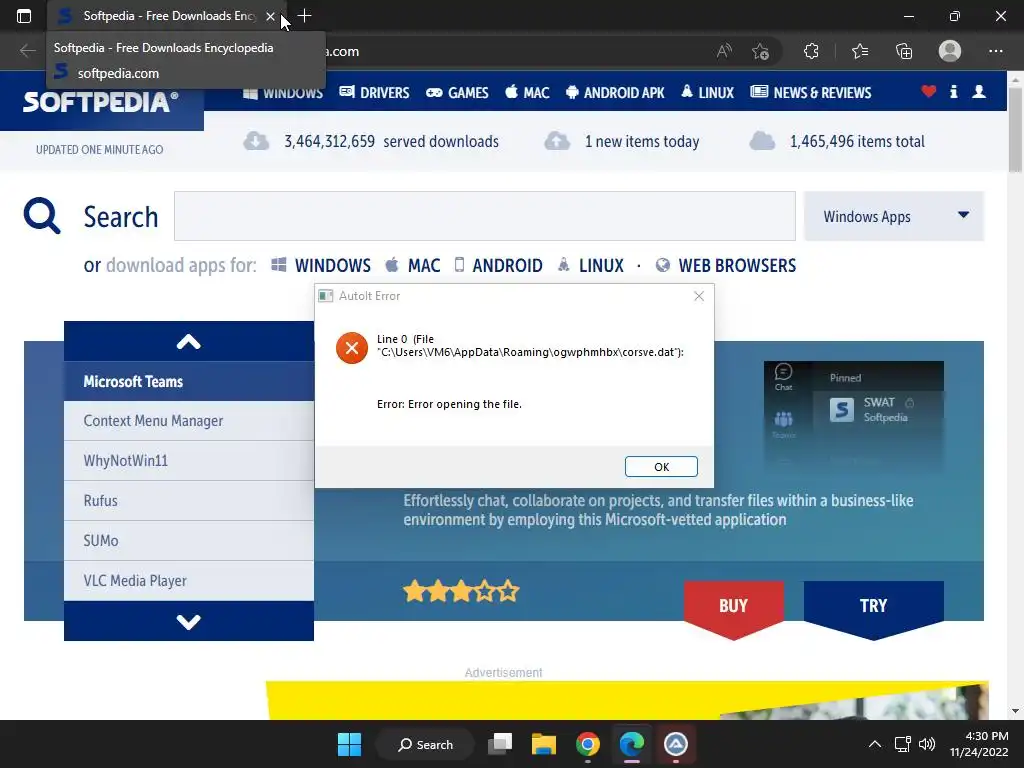Move the app list down with chevron
This screenshot has width=1024, height=768.
click(x=189, y=621)
